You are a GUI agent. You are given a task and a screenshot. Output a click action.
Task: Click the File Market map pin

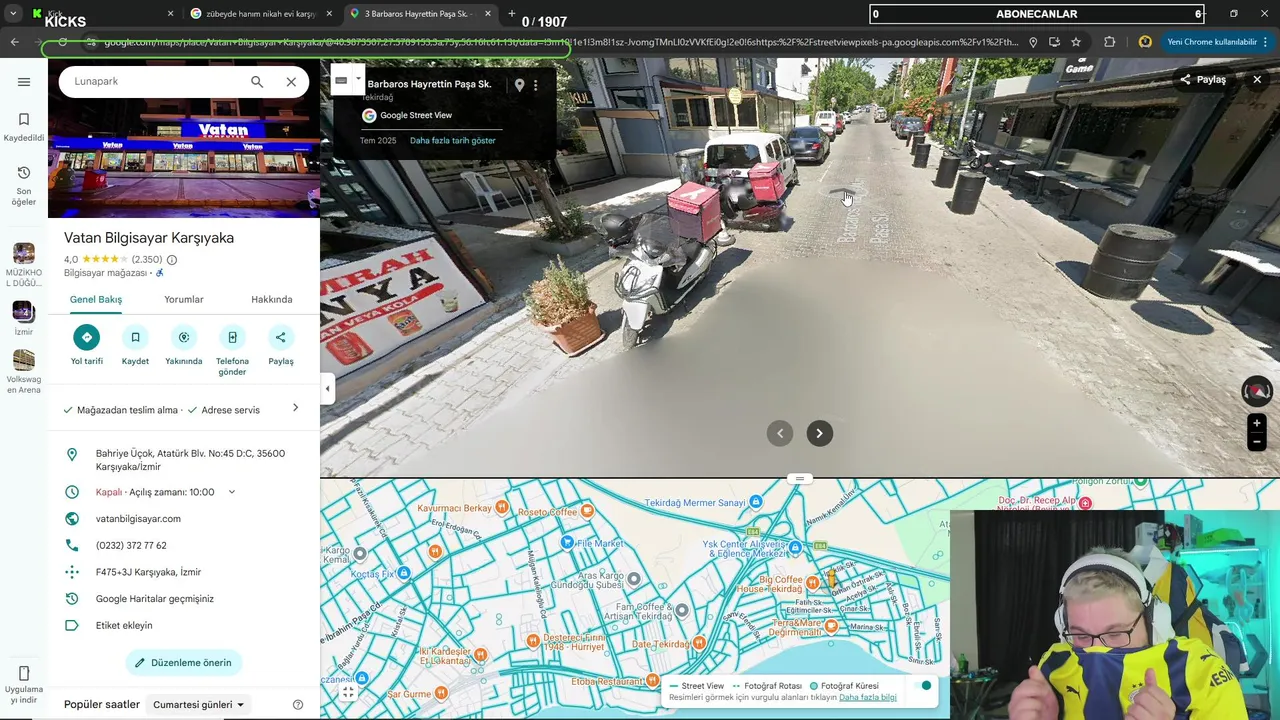(x=567, y=542)
